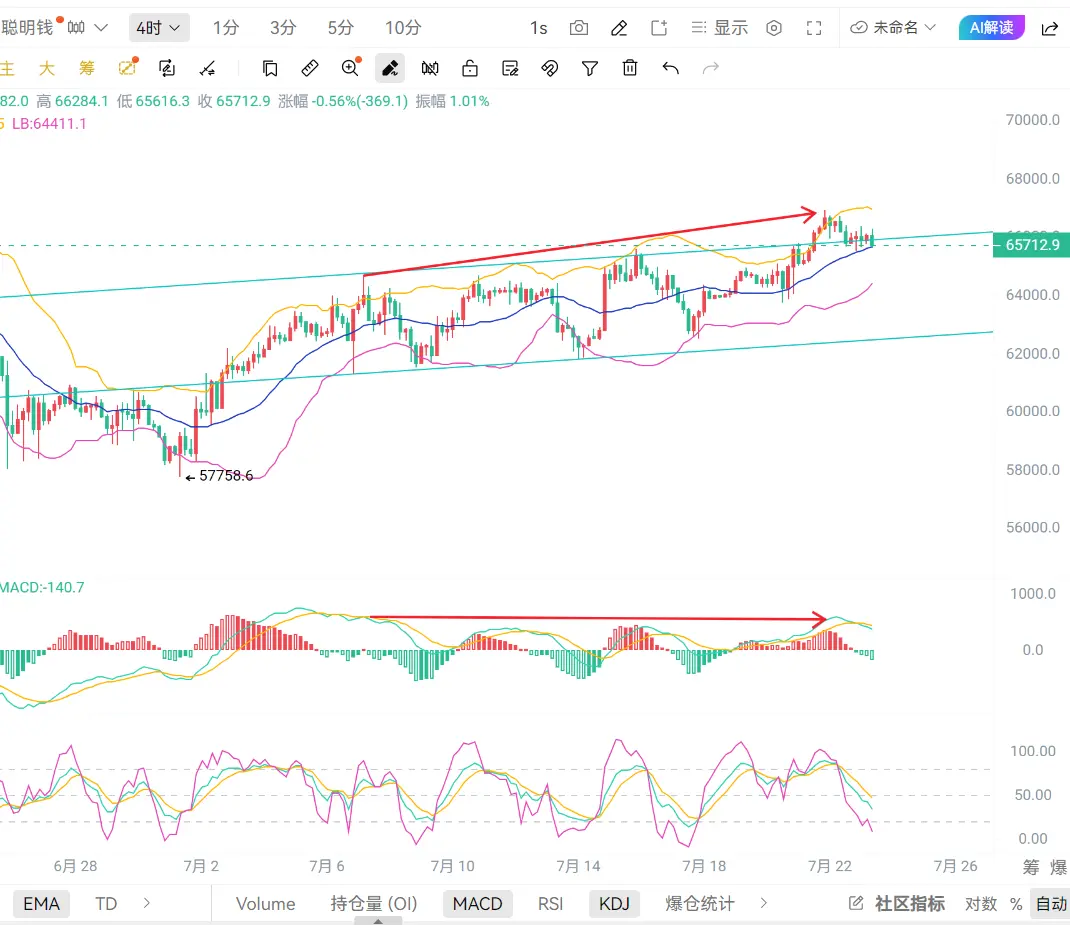Click the 65712.9 current price label

pyautogui.click(x=1032, y=245)
